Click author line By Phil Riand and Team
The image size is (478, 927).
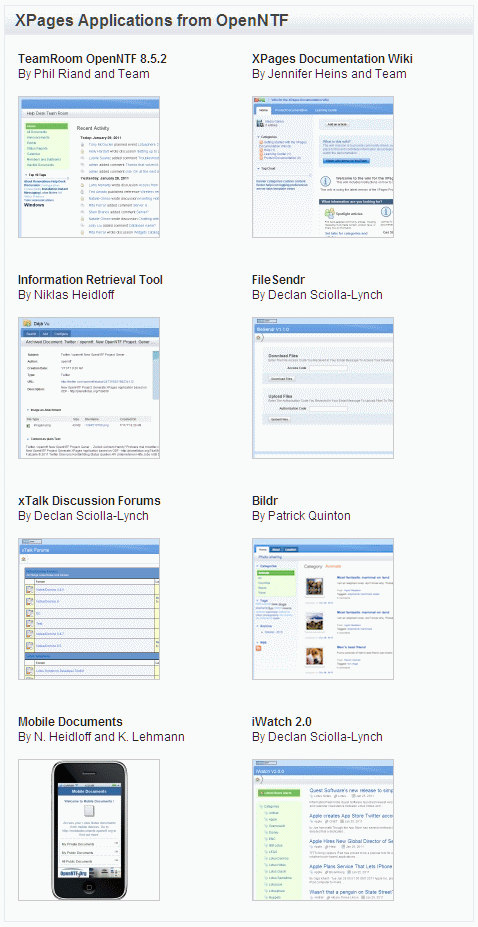(x=84, y=74)
